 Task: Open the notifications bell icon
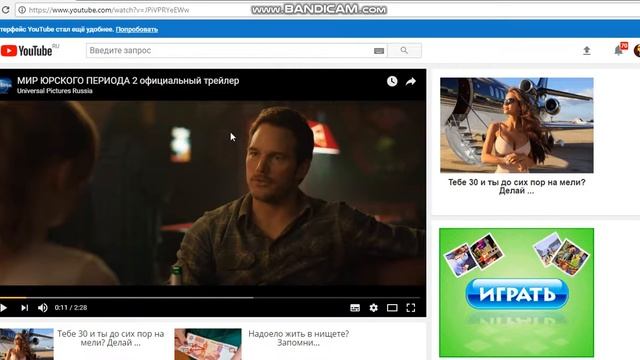pos(619,50)
